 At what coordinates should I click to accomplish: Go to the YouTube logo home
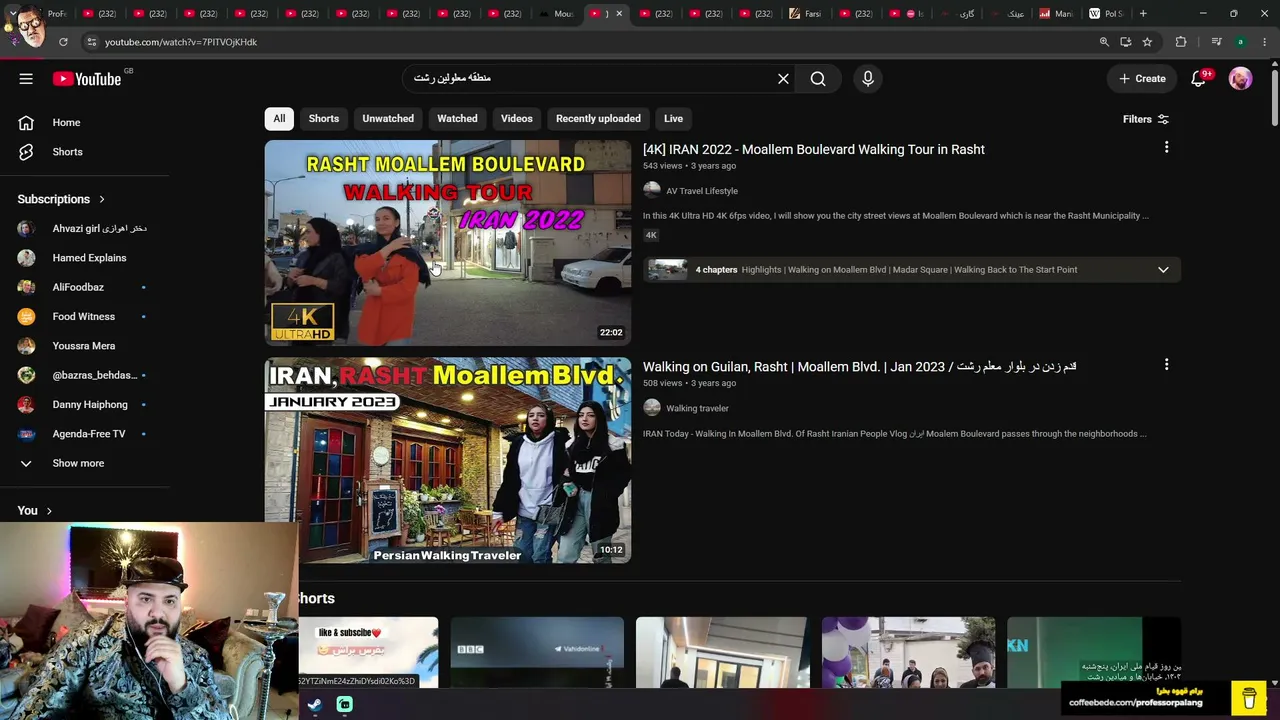[x=87, y=79]
